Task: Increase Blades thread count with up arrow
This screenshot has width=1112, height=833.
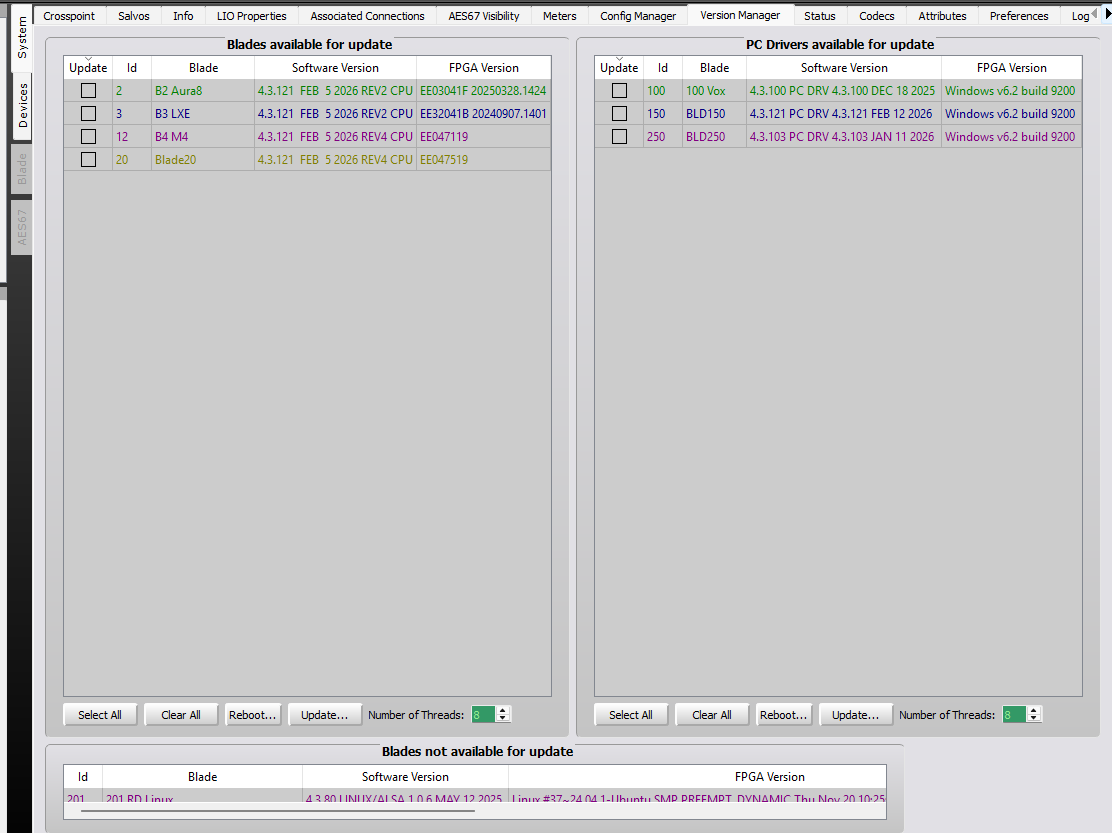Action: tap(503, 711)
